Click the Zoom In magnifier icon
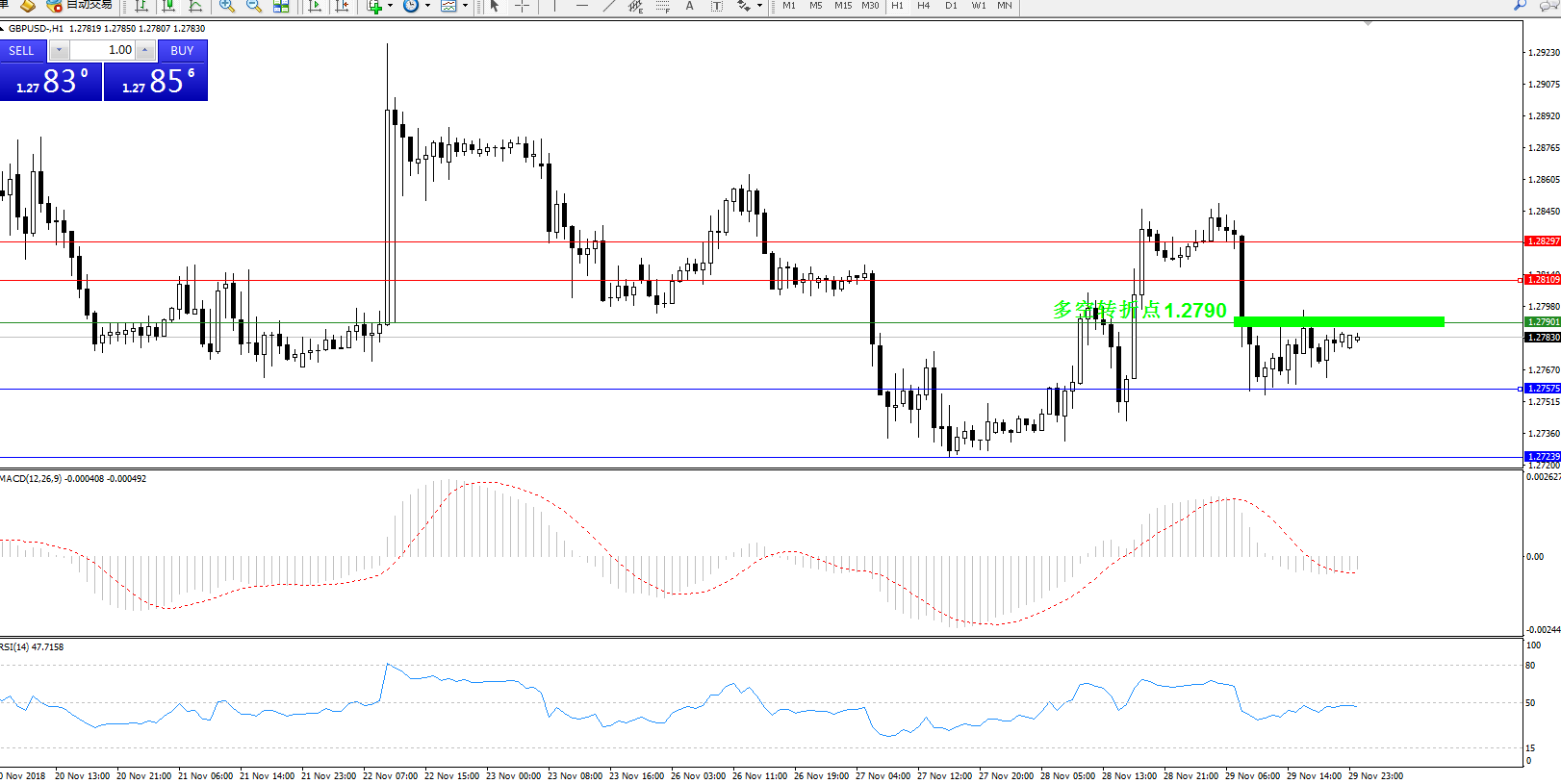 click(x=227, y=6)
